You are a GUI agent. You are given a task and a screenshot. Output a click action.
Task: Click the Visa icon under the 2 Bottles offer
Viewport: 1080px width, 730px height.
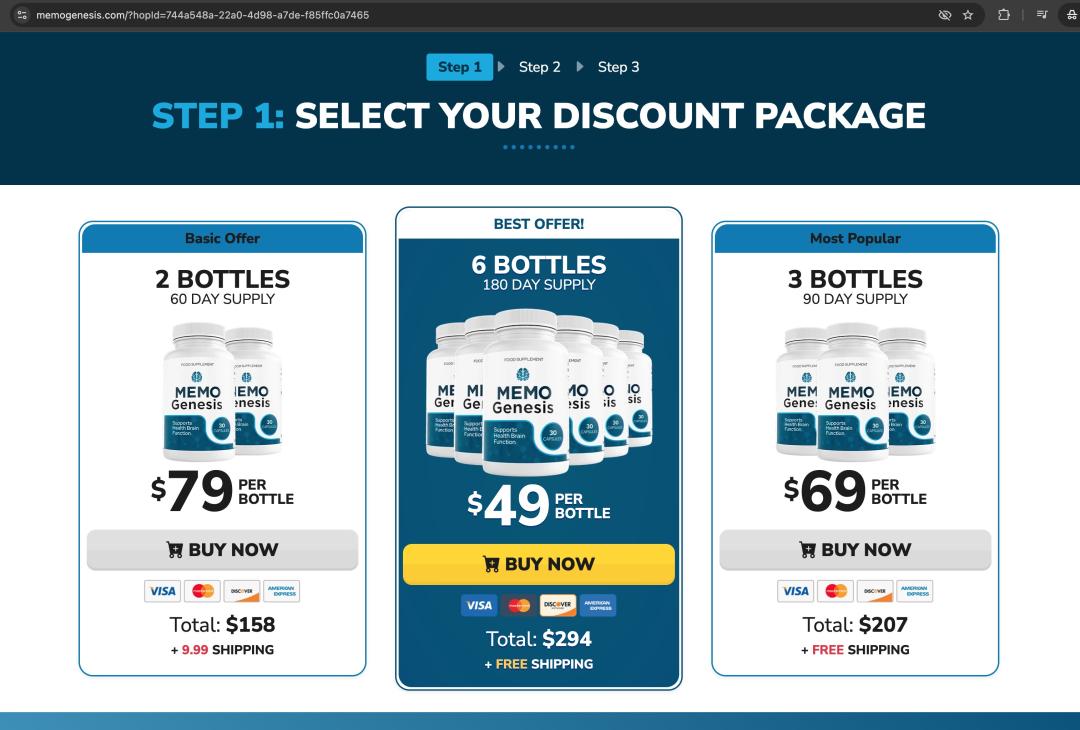[x=162, y=591]
